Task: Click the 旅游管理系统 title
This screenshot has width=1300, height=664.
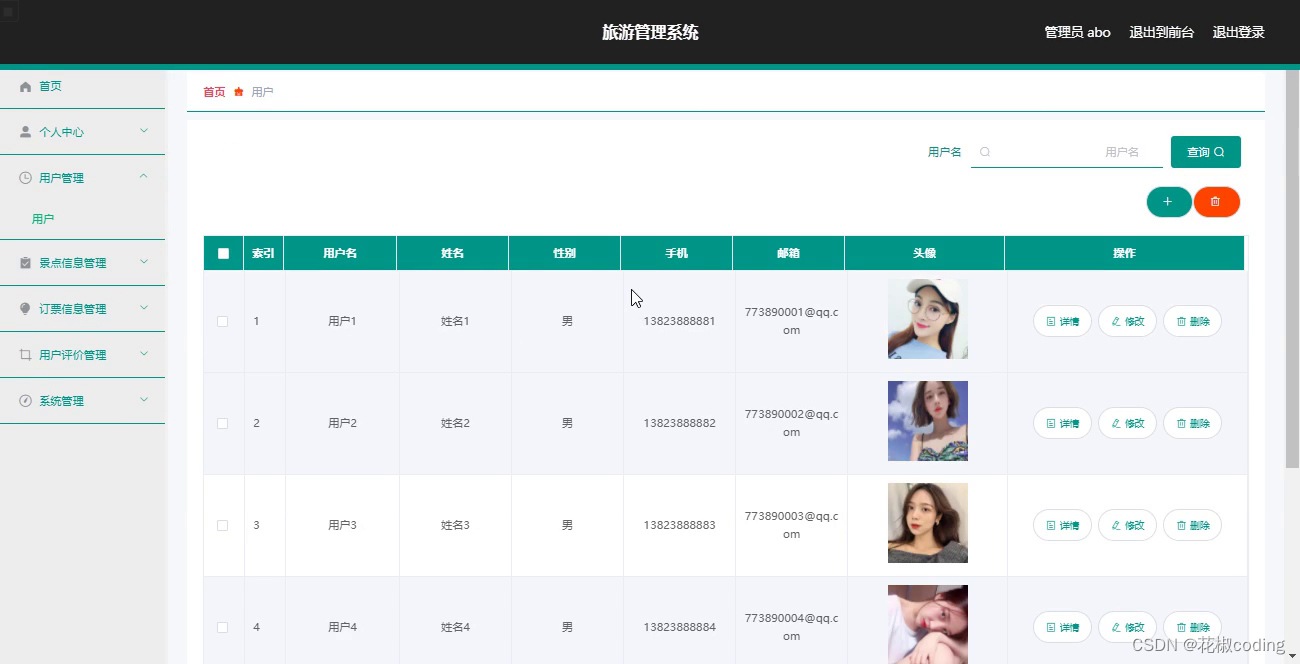Action: (x=650, y=32)
